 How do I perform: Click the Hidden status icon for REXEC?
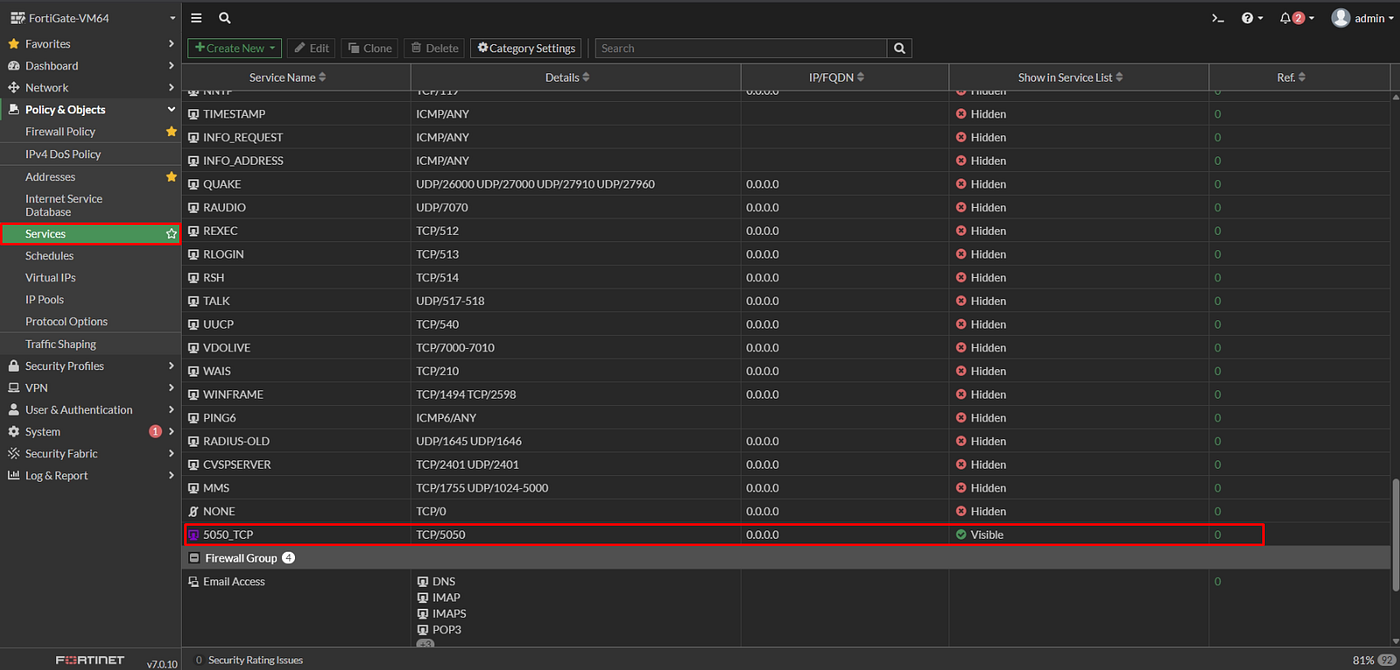coord(961,231)
